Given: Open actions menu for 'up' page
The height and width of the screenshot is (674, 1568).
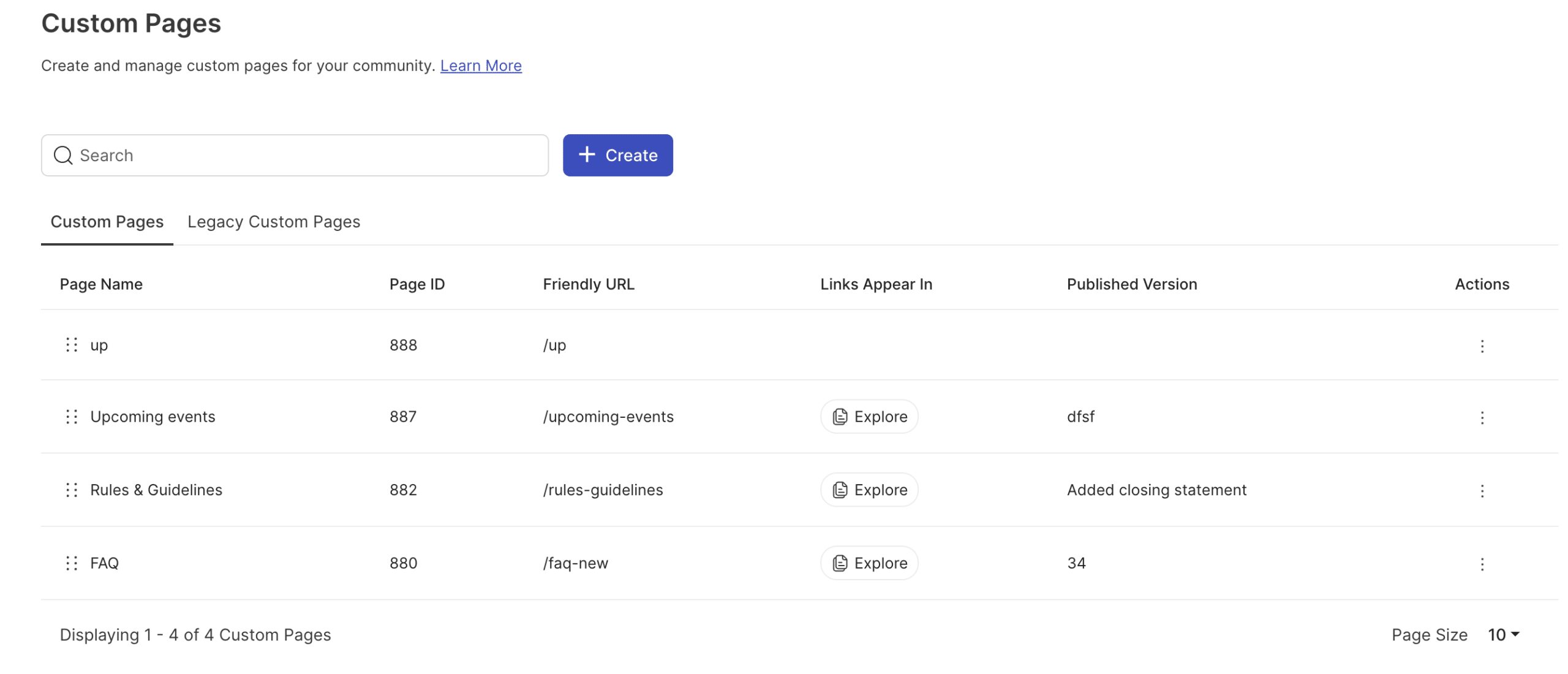Looking at the screenshot, I should 1482,346.
